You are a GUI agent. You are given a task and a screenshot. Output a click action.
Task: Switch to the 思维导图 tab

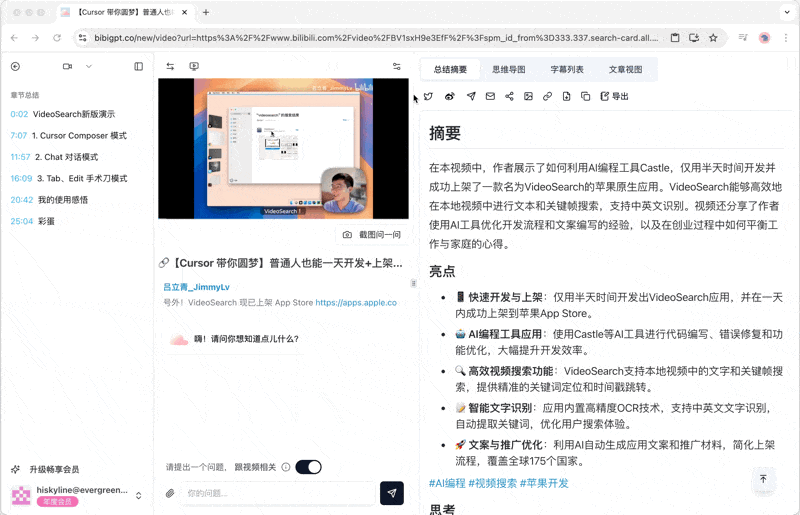(509, 69)
